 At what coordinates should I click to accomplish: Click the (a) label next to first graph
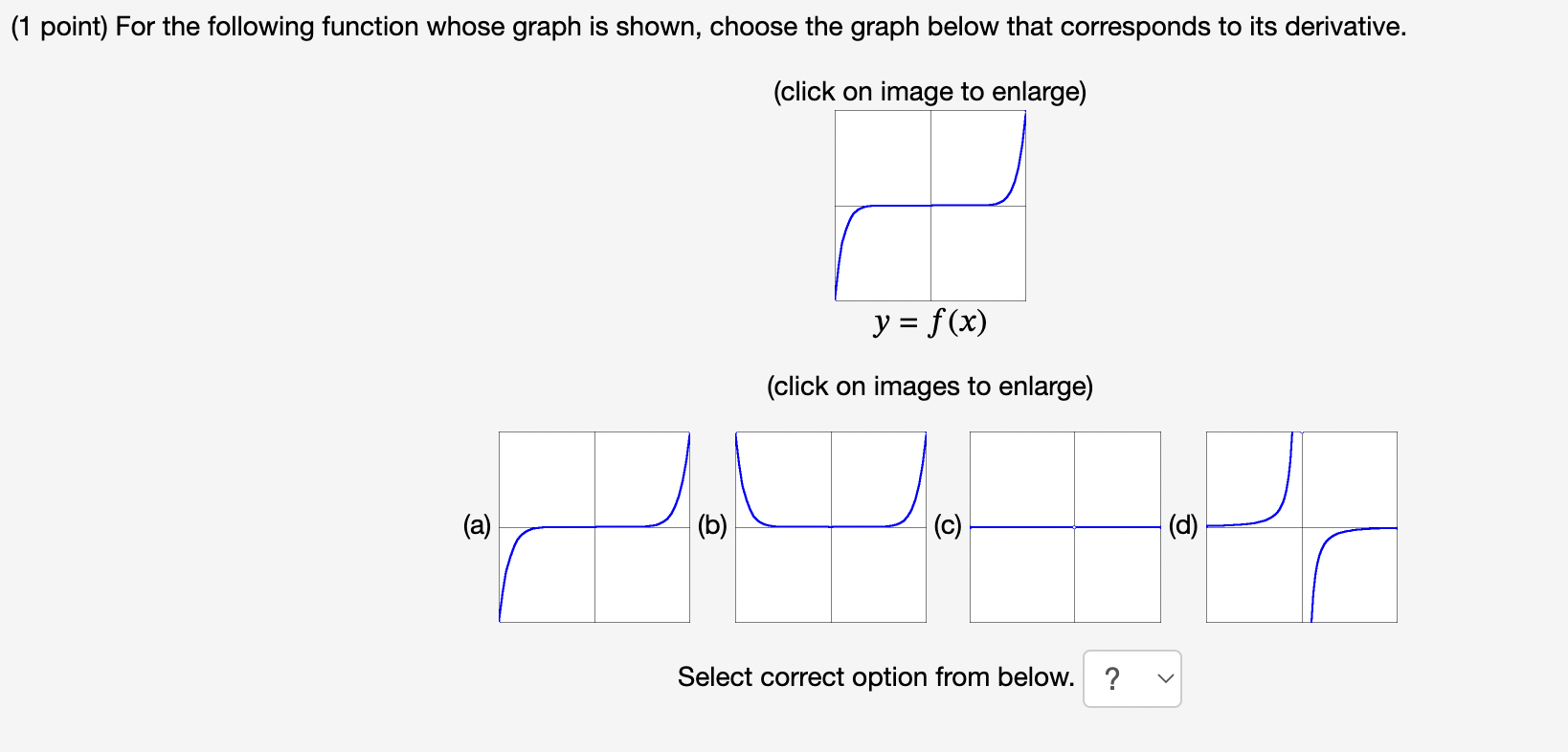(476, 526)
